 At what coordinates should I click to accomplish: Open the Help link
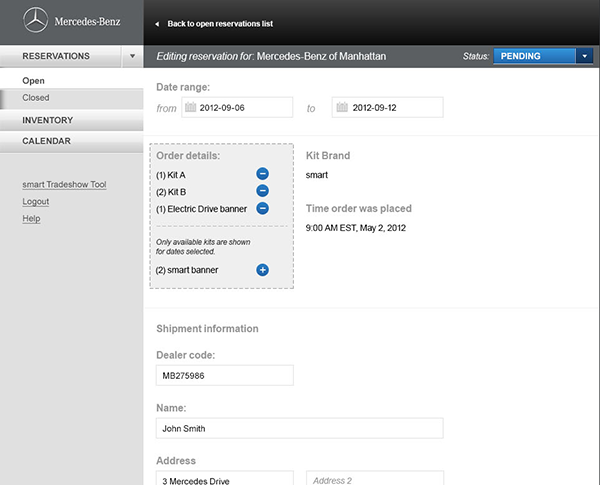click(x=31, y=218)
